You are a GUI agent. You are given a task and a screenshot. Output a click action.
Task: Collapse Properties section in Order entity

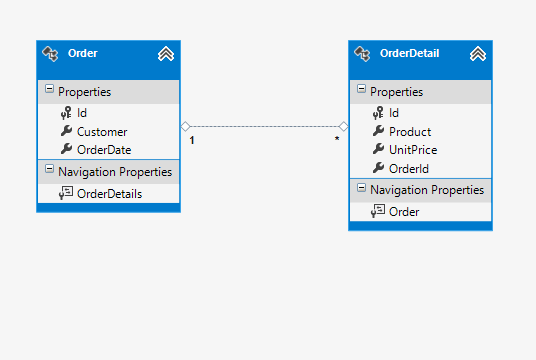pos(49,89)
